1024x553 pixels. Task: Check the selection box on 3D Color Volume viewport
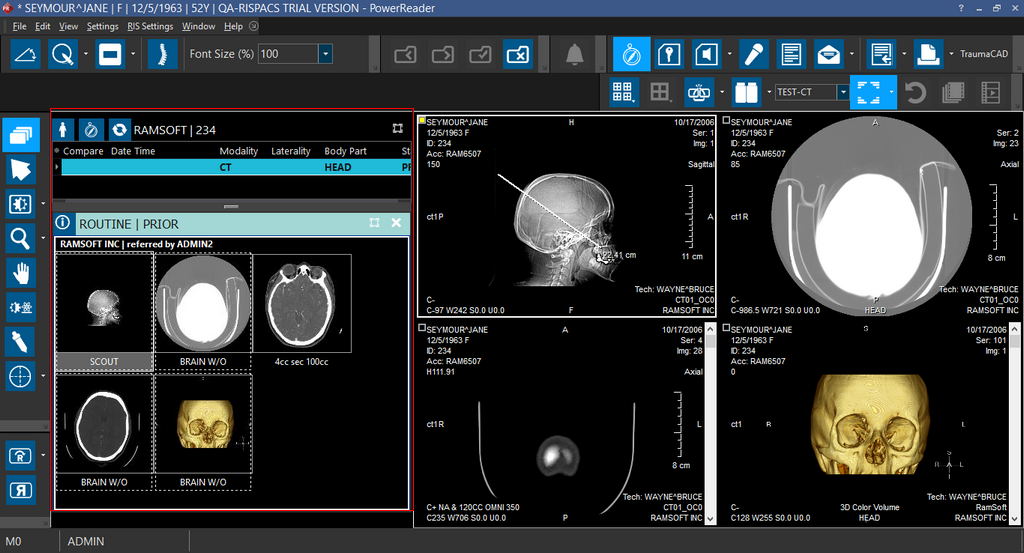coord(726,328)
